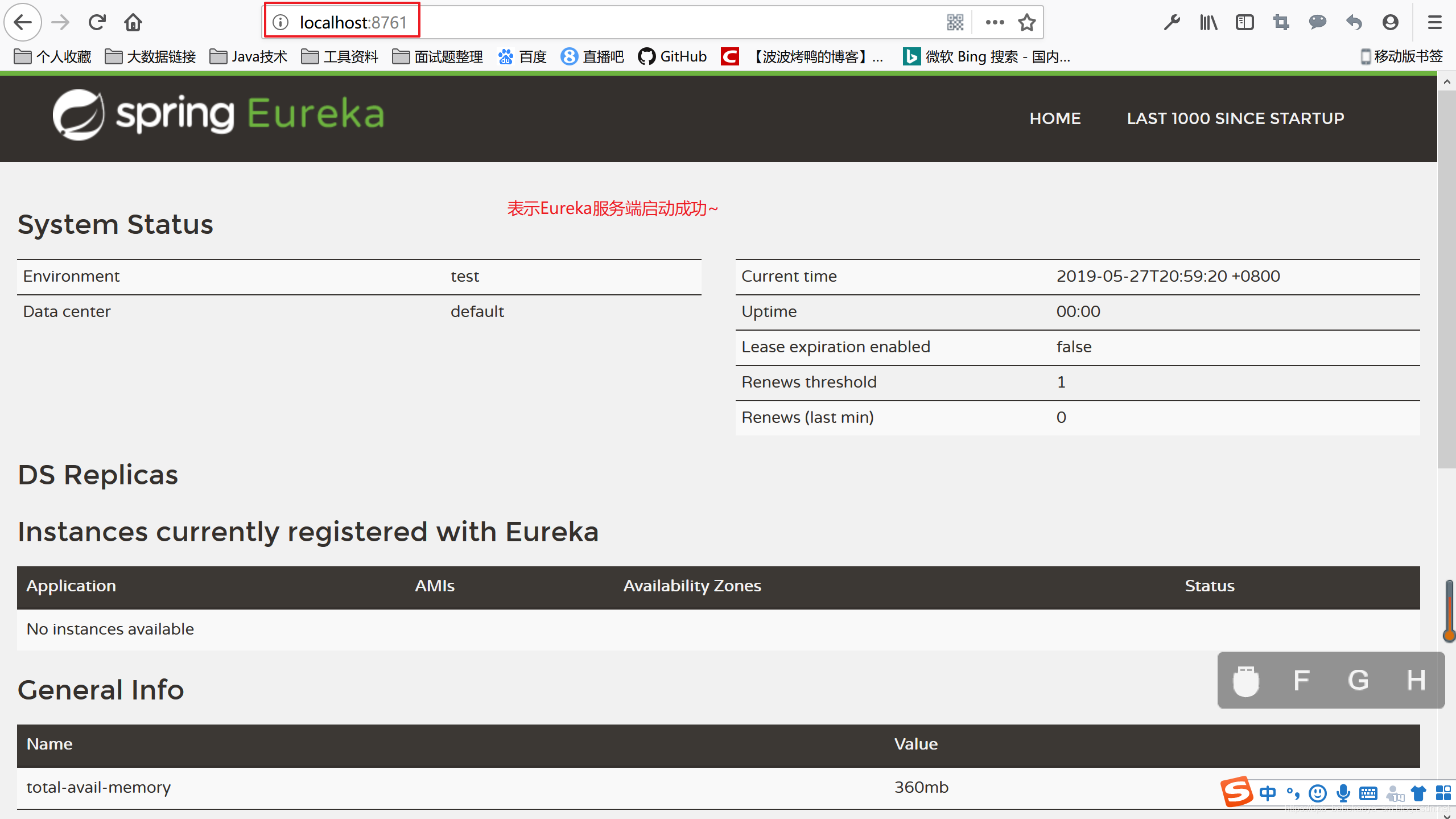Start the screenshot crop tool
The image size is (1456, 819).
(x=1281, y=22)
